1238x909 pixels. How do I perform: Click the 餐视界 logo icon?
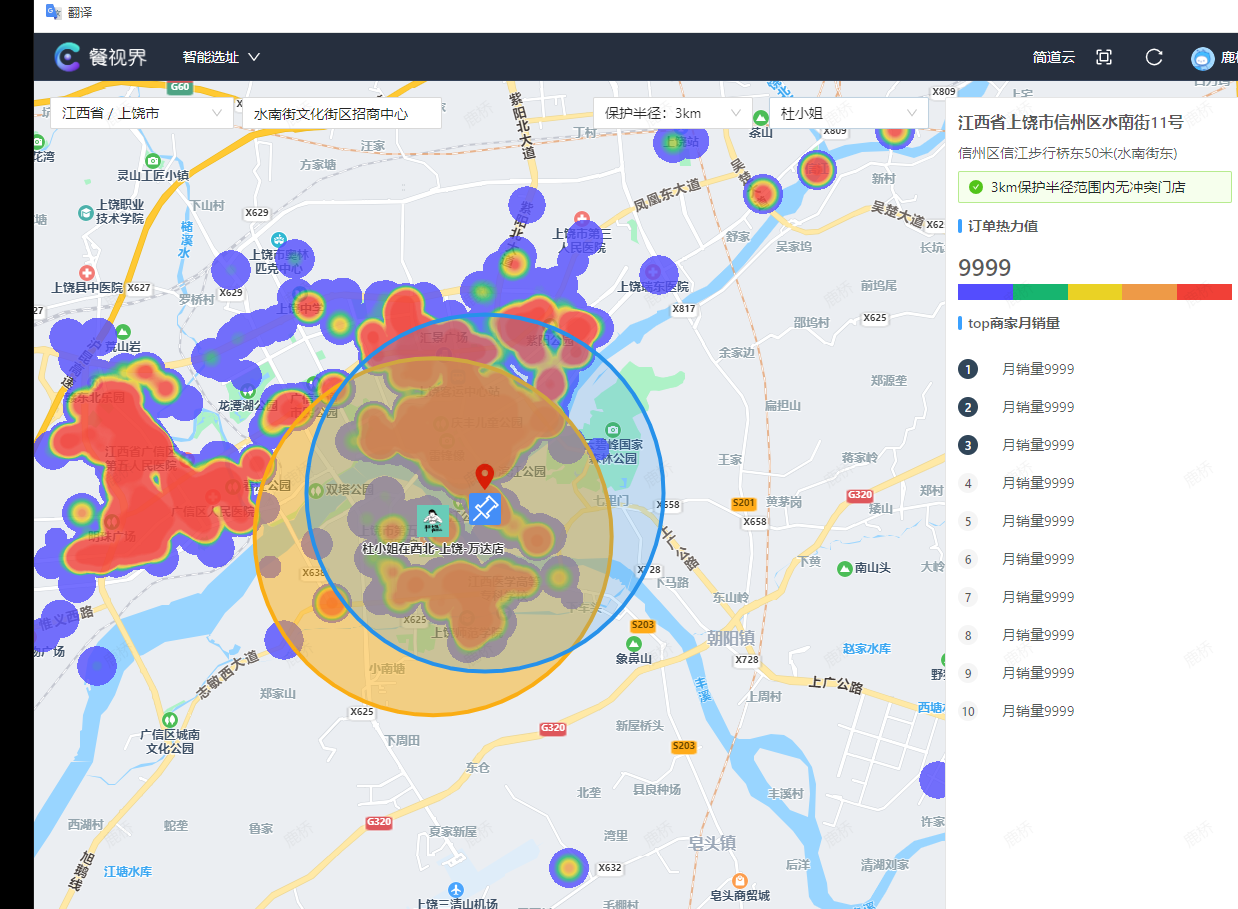[x=68, y=57]
